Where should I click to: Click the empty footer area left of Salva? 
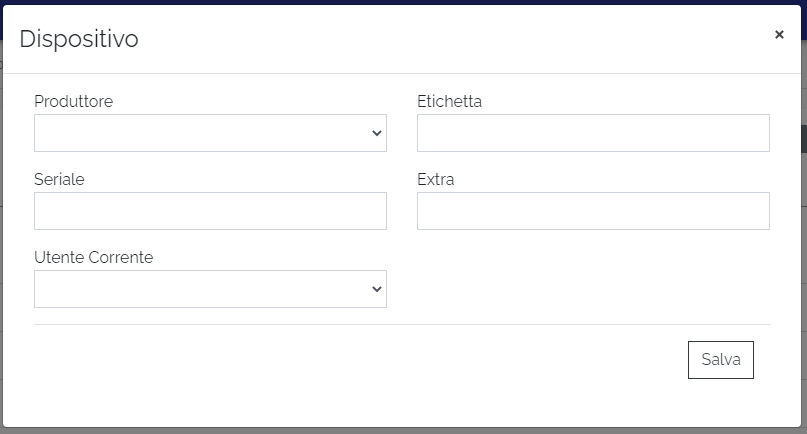[350, 360]
